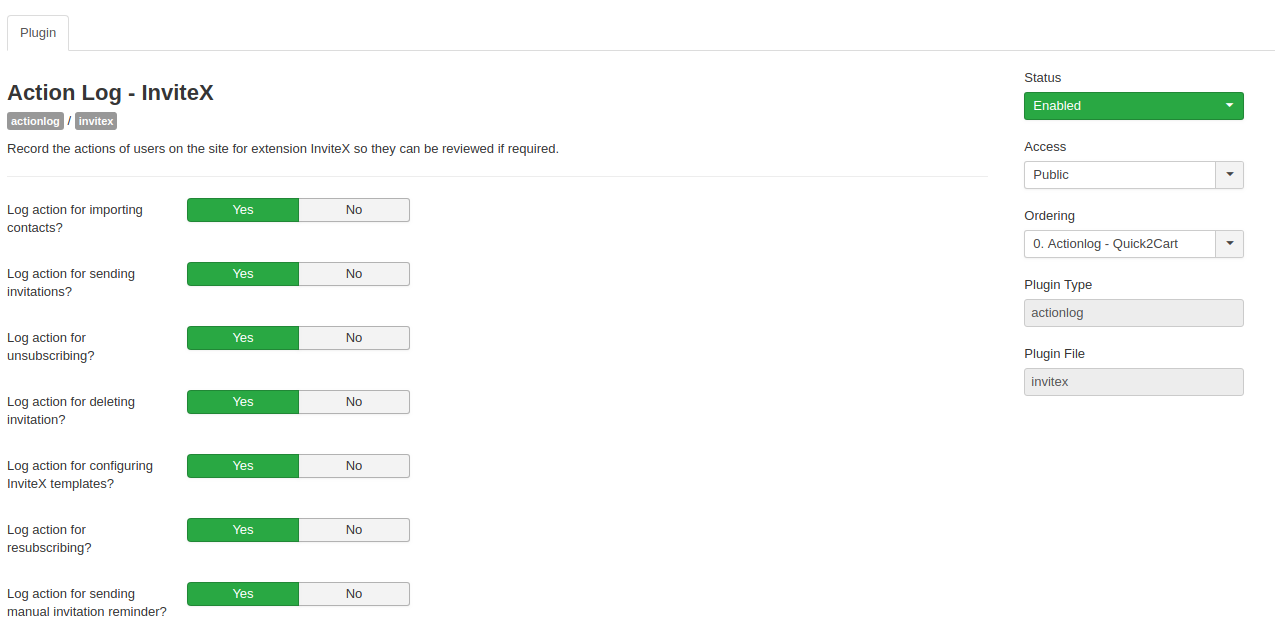
Task: Select No for sending invitations logging
Action: tap(354, 274)
